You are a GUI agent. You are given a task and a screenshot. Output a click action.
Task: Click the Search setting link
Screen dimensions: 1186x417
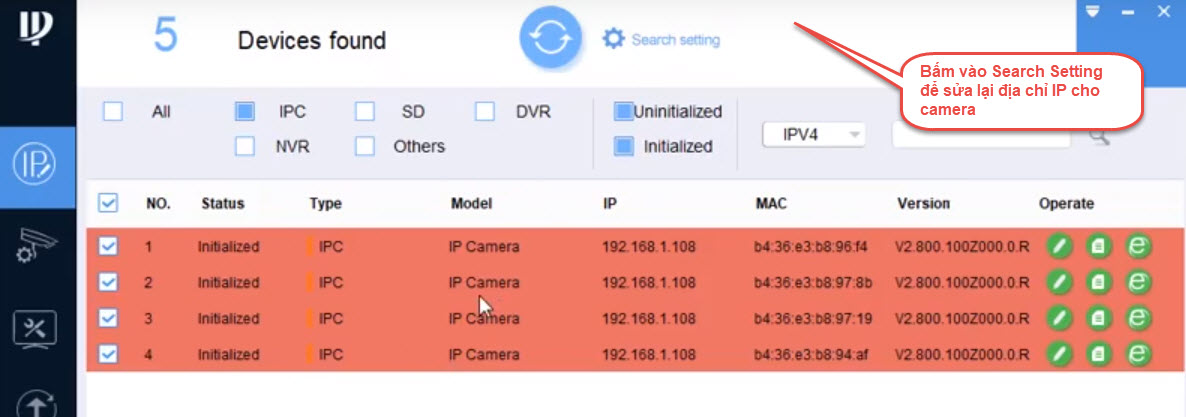(675, 39)
